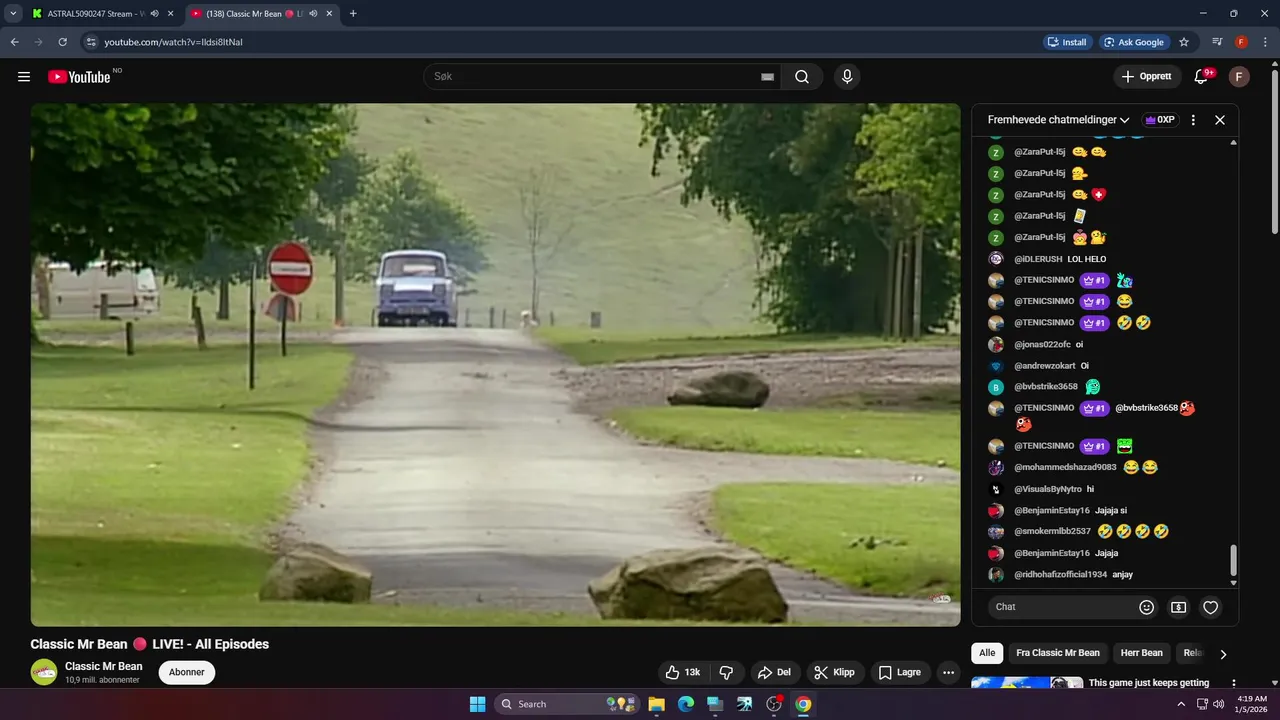Select the Fra Classic Mr Bean chip
Screen dimensions: 1280x720
tap(1058, 653)
